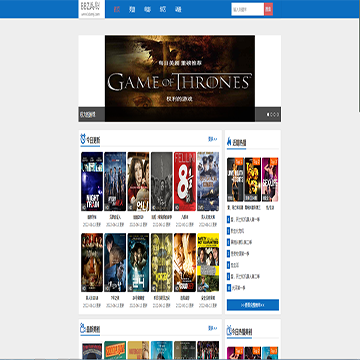Image resolution: width=360 pixels, height=360 pixels.
Task: Open the poster with two police officers
Action: [208, 181]
